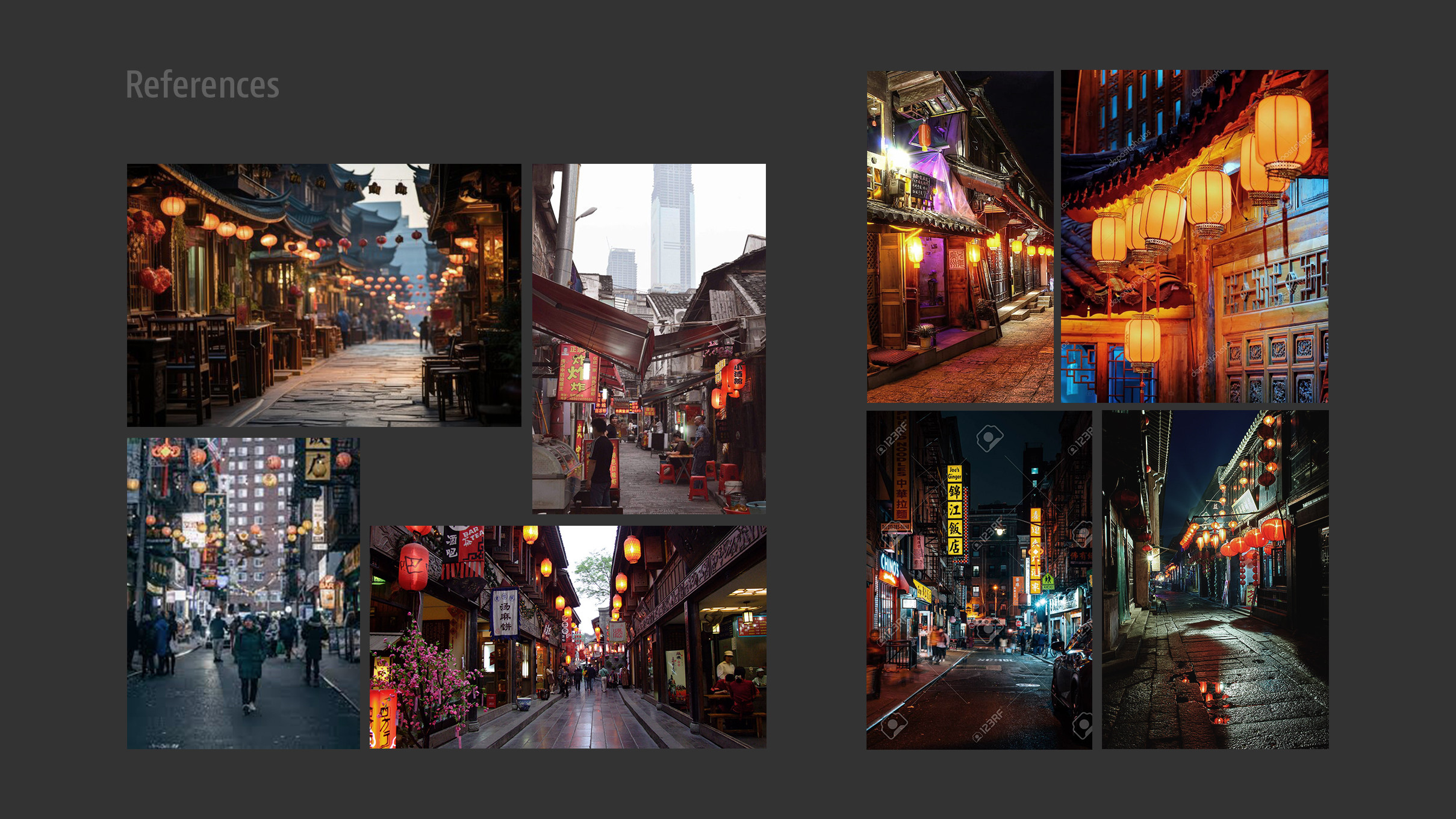This screenshot has width=1456, height=819.
Task: Select the alley photo with the misty skyscraper
Action: click(x=649, y=338)
